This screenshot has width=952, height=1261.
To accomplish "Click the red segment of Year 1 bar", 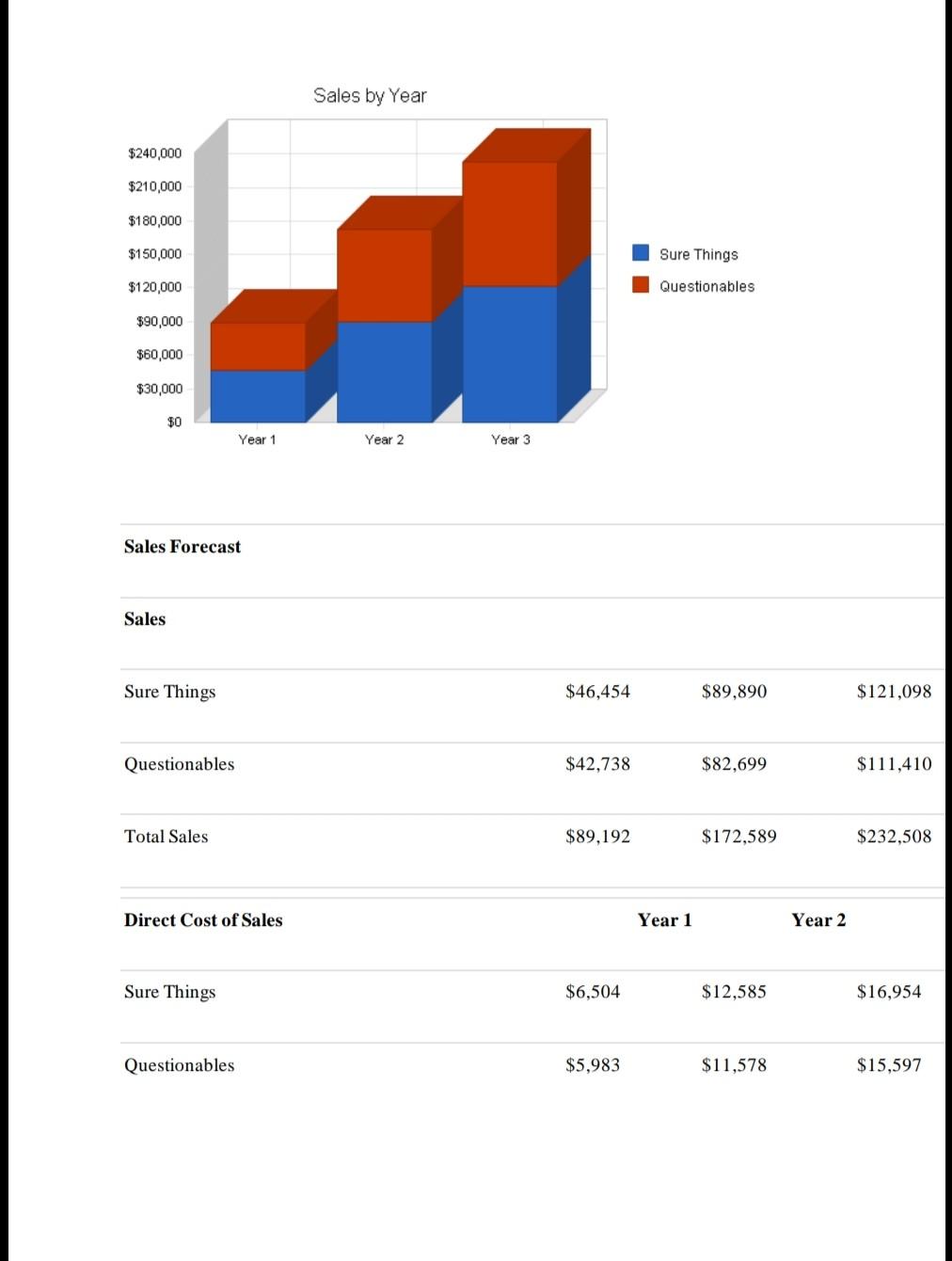I will (256, 343).
